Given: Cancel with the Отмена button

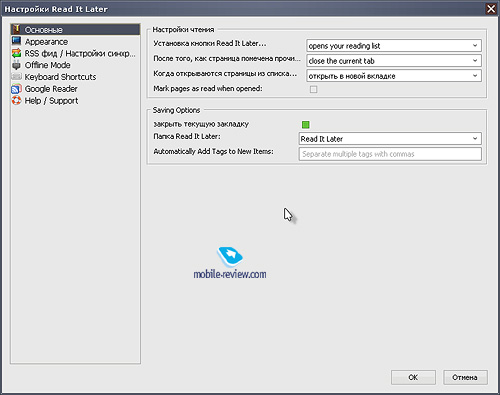Looking at the screenshot, I should click(x=465, y=377).
